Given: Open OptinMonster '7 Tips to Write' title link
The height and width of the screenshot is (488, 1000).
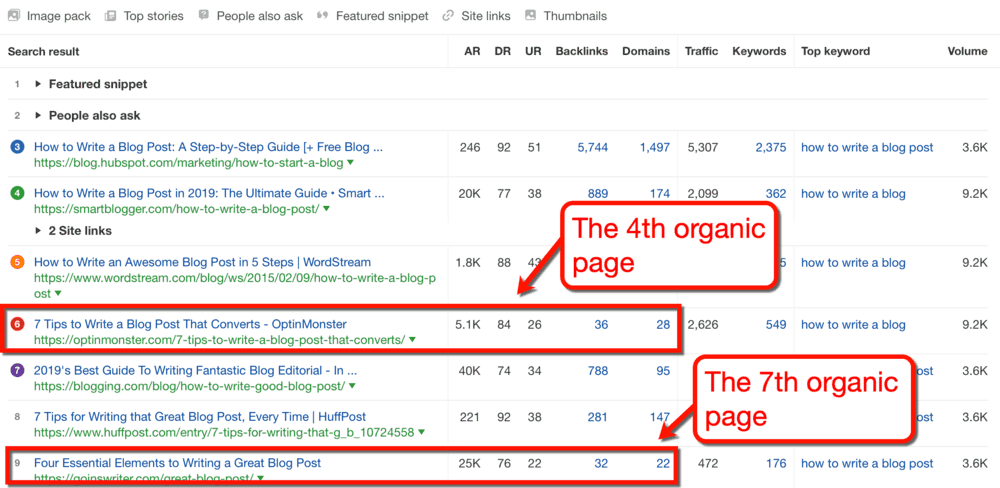Looking at the screenshot, I should tap(190, 325).
